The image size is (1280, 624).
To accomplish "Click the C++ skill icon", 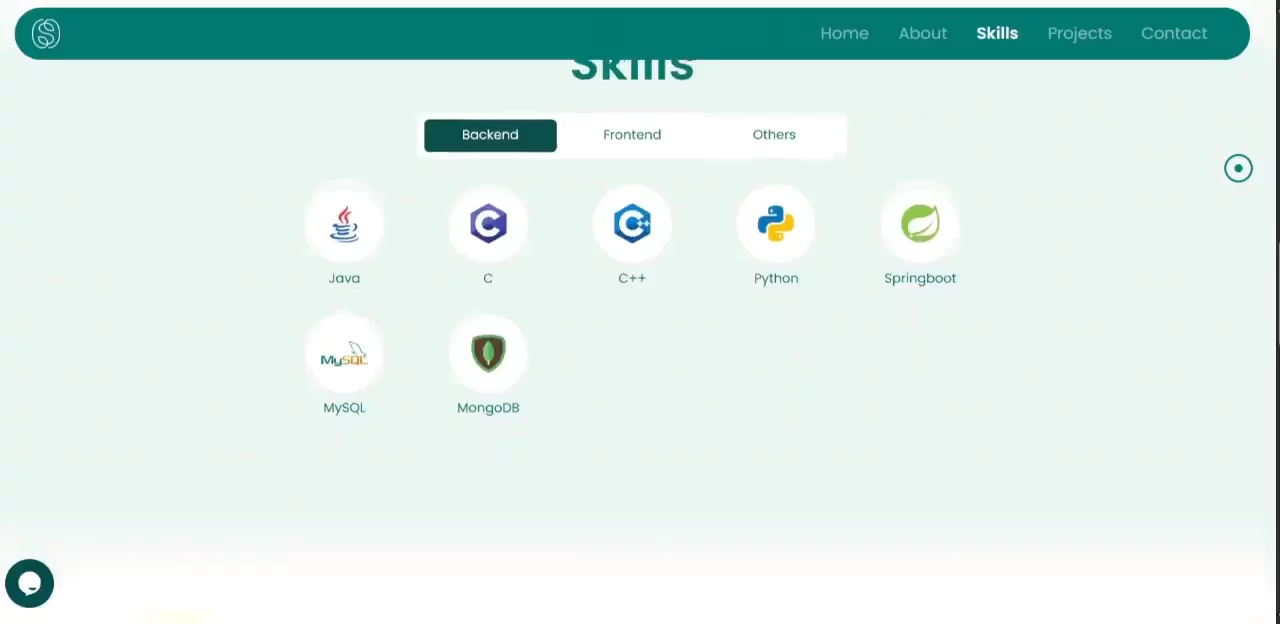I will [632, 224].
